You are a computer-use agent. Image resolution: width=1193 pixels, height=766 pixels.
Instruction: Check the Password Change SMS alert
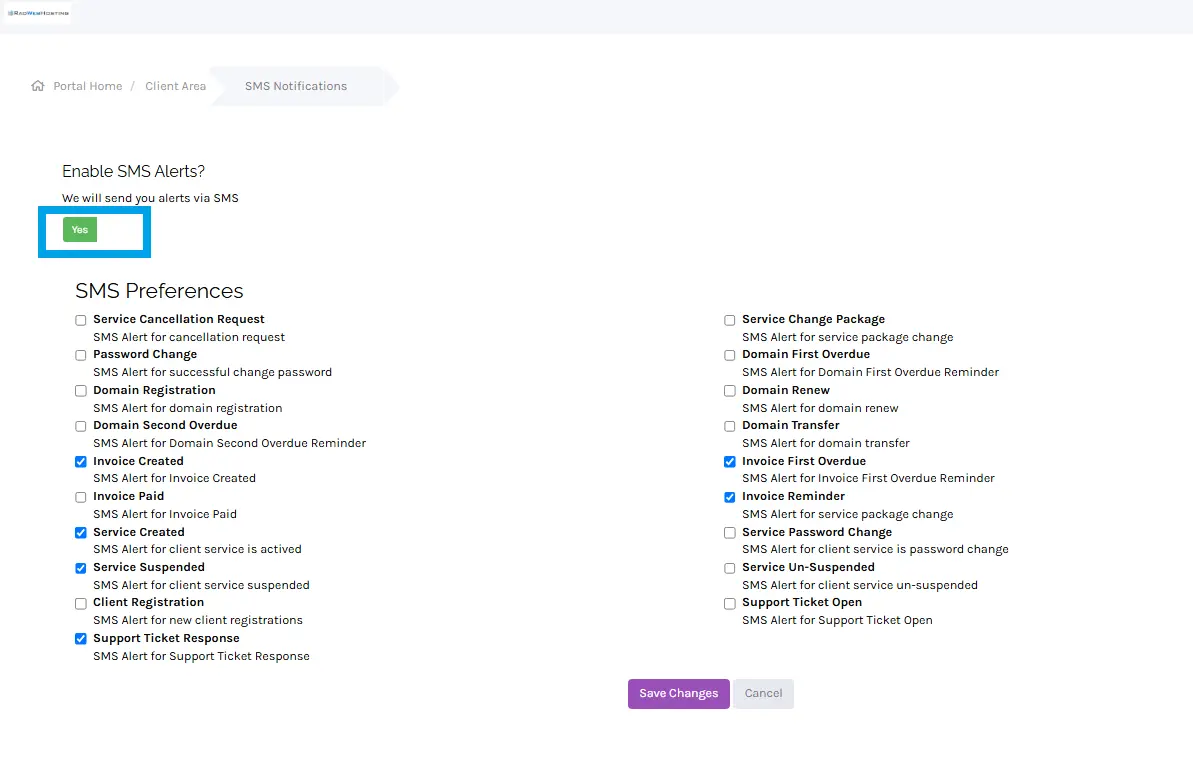80,355
